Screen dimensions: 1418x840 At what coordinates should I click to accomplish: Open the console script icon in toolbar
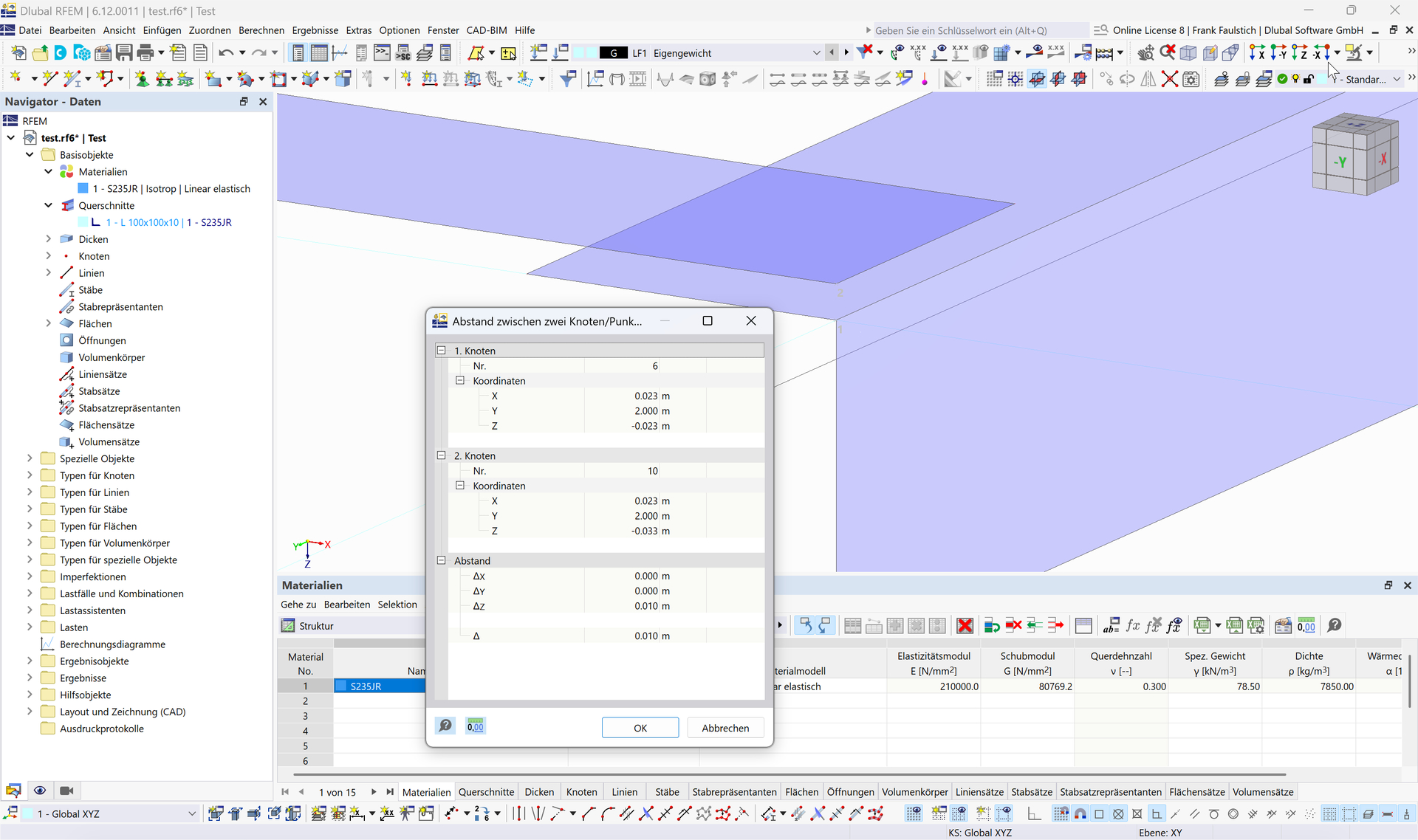click(x=382, y=53)
